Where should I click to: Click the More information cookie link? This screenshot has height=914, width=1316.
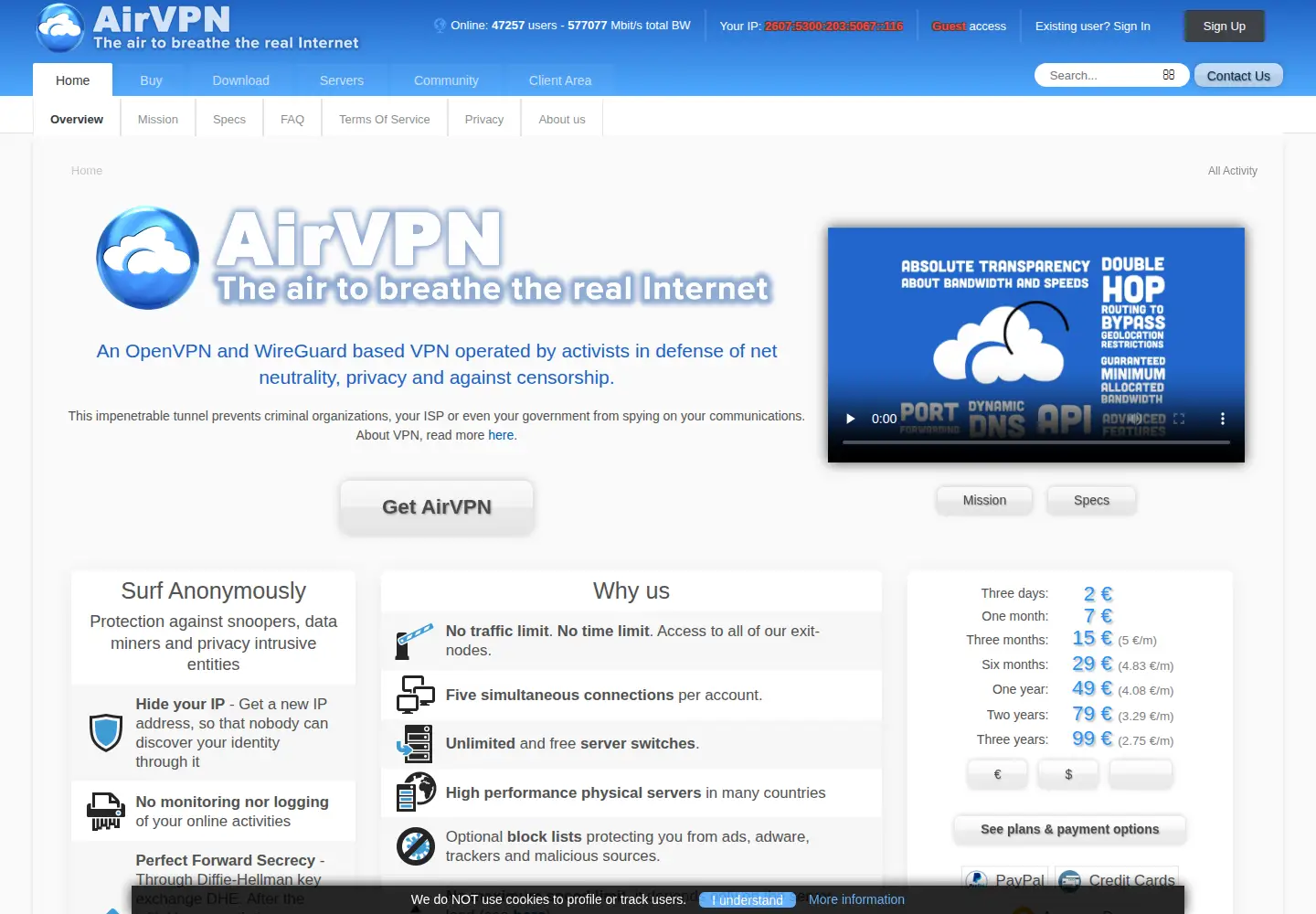click(x=856, y=899)
